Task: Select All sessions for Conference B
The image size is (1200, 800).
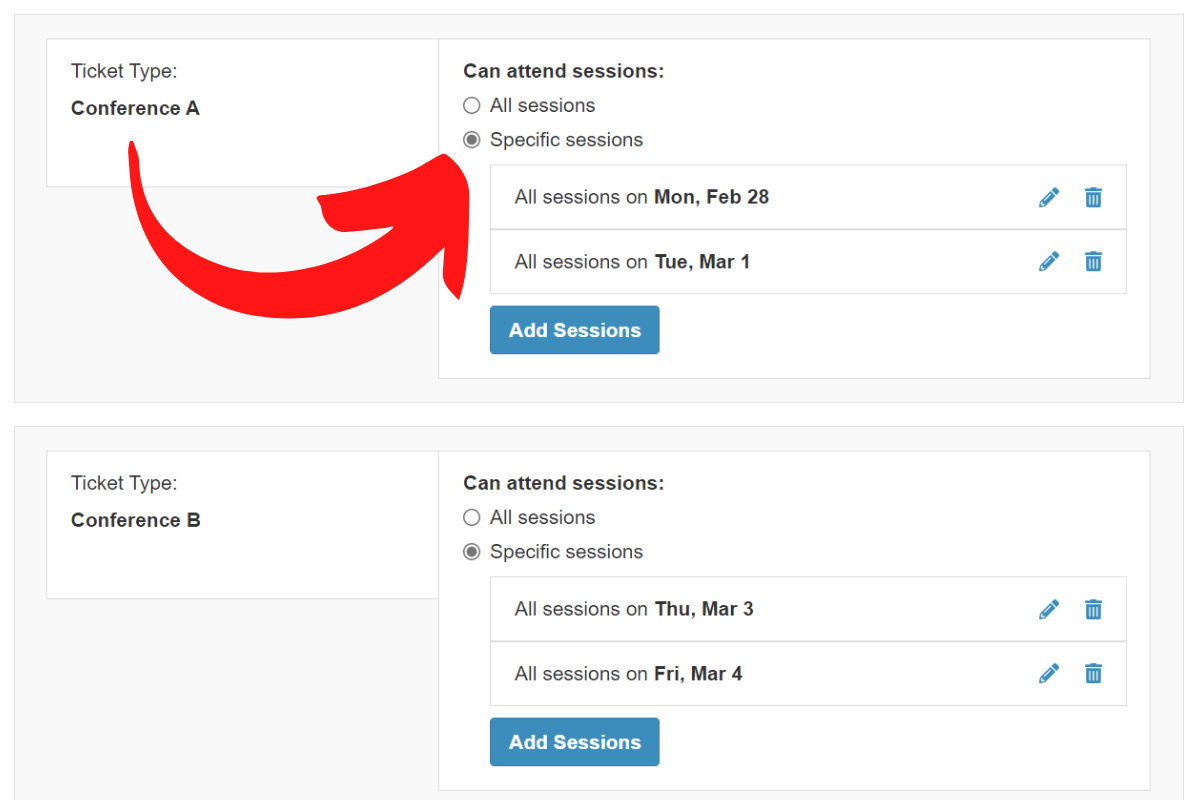Action: [x=472, y=518]
